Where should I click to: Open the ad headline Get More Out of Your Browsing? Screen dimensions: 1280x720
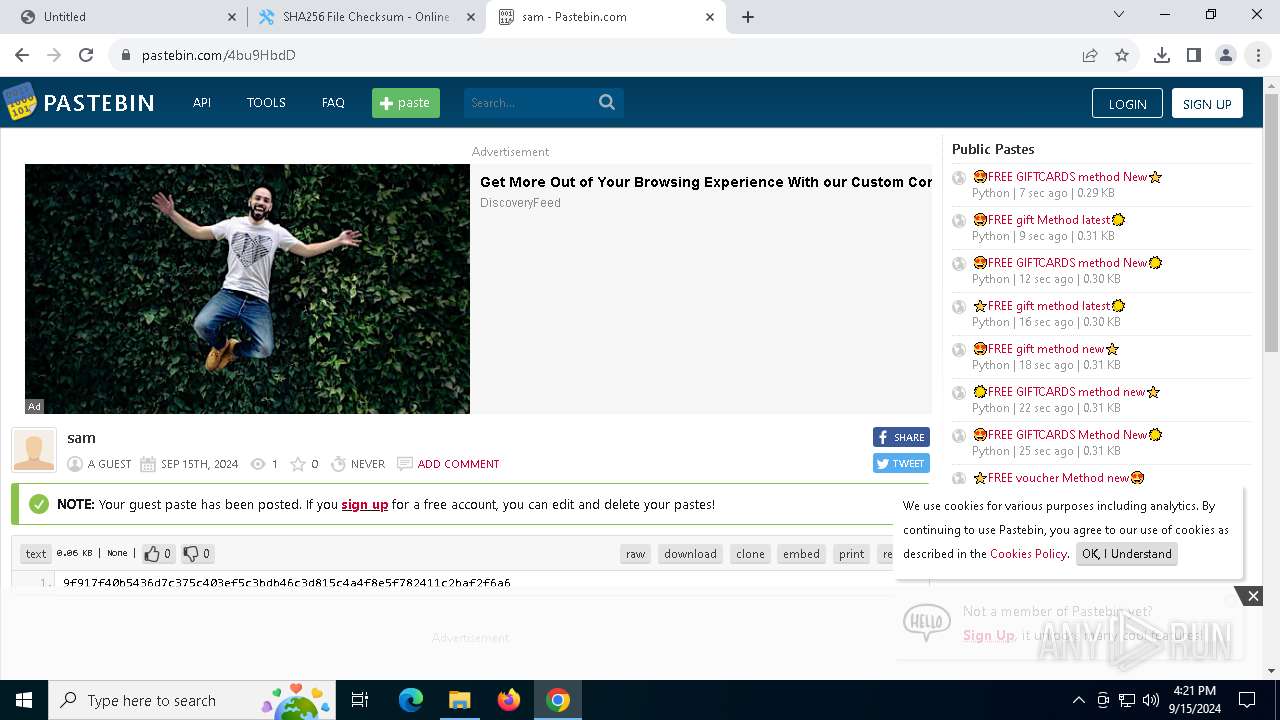point(706,182)
